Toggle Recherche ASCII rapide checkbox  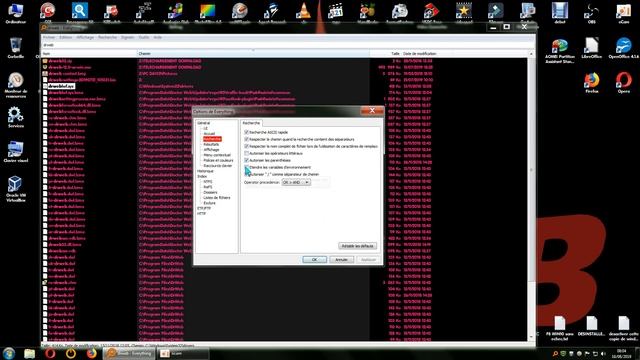click(247, 132)
